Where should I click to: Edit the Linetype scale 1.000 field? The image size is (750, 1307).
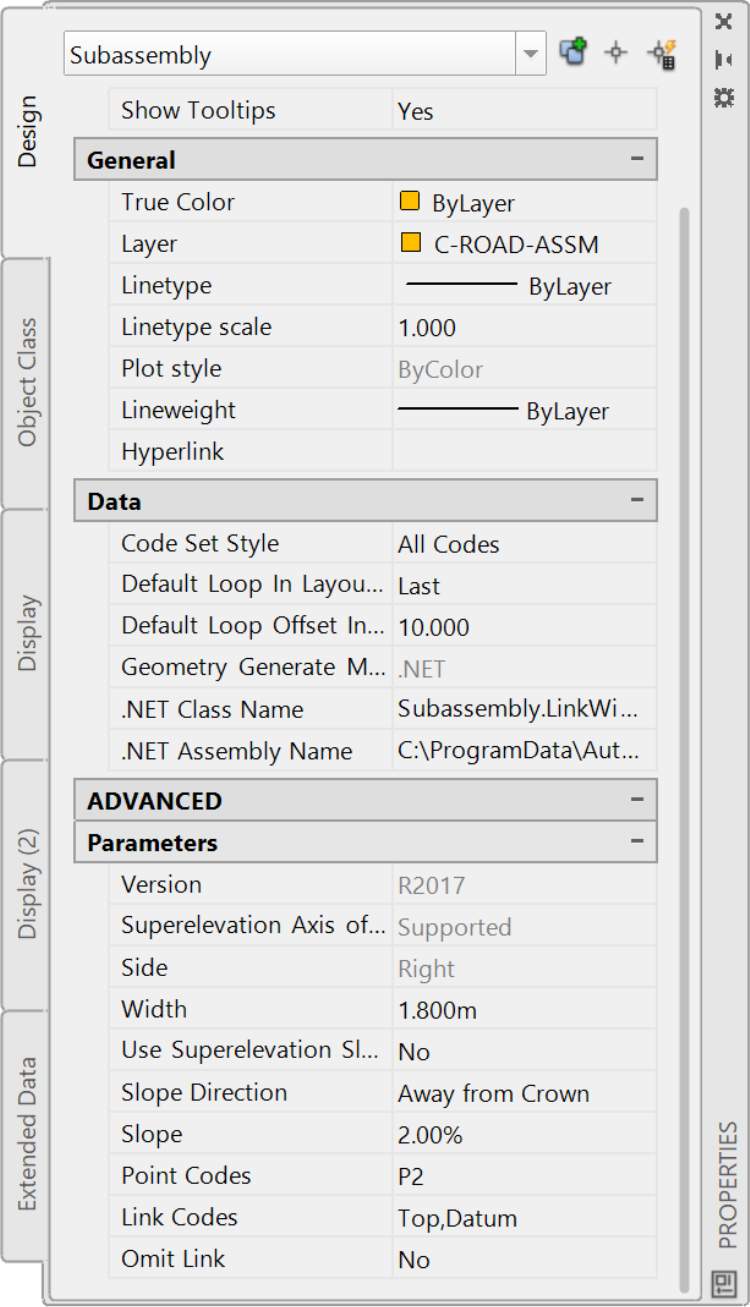click(x=524, y=328)
